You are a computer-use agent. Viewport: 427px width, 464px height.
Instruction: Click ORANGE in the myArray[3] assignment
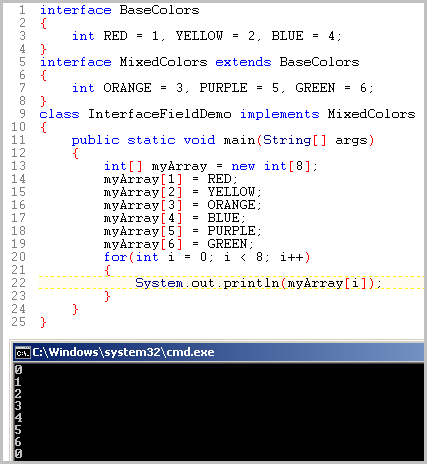231,205
